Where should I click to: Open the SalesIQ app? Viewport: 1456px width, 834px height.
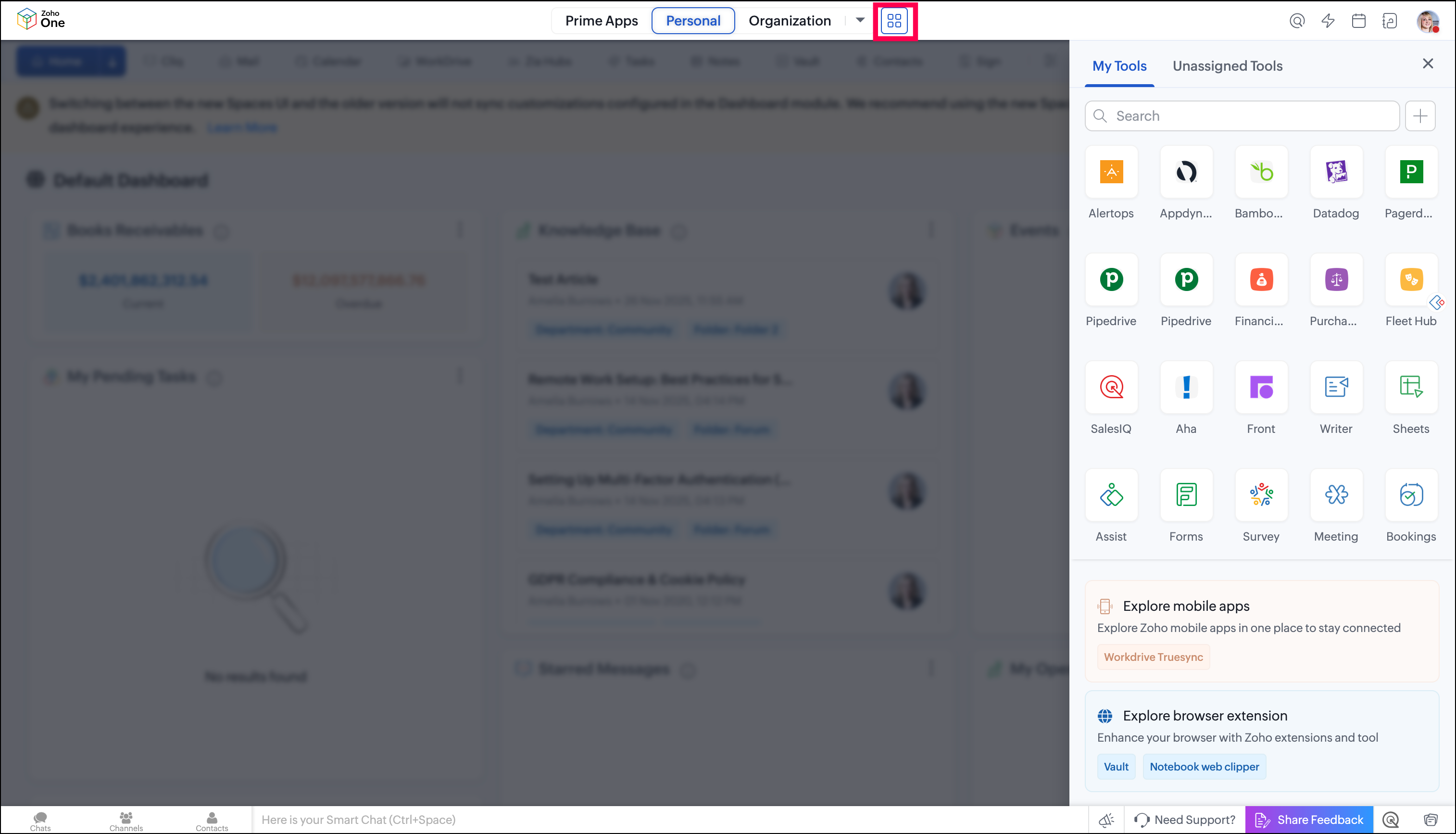click(x=1111, y=387)
